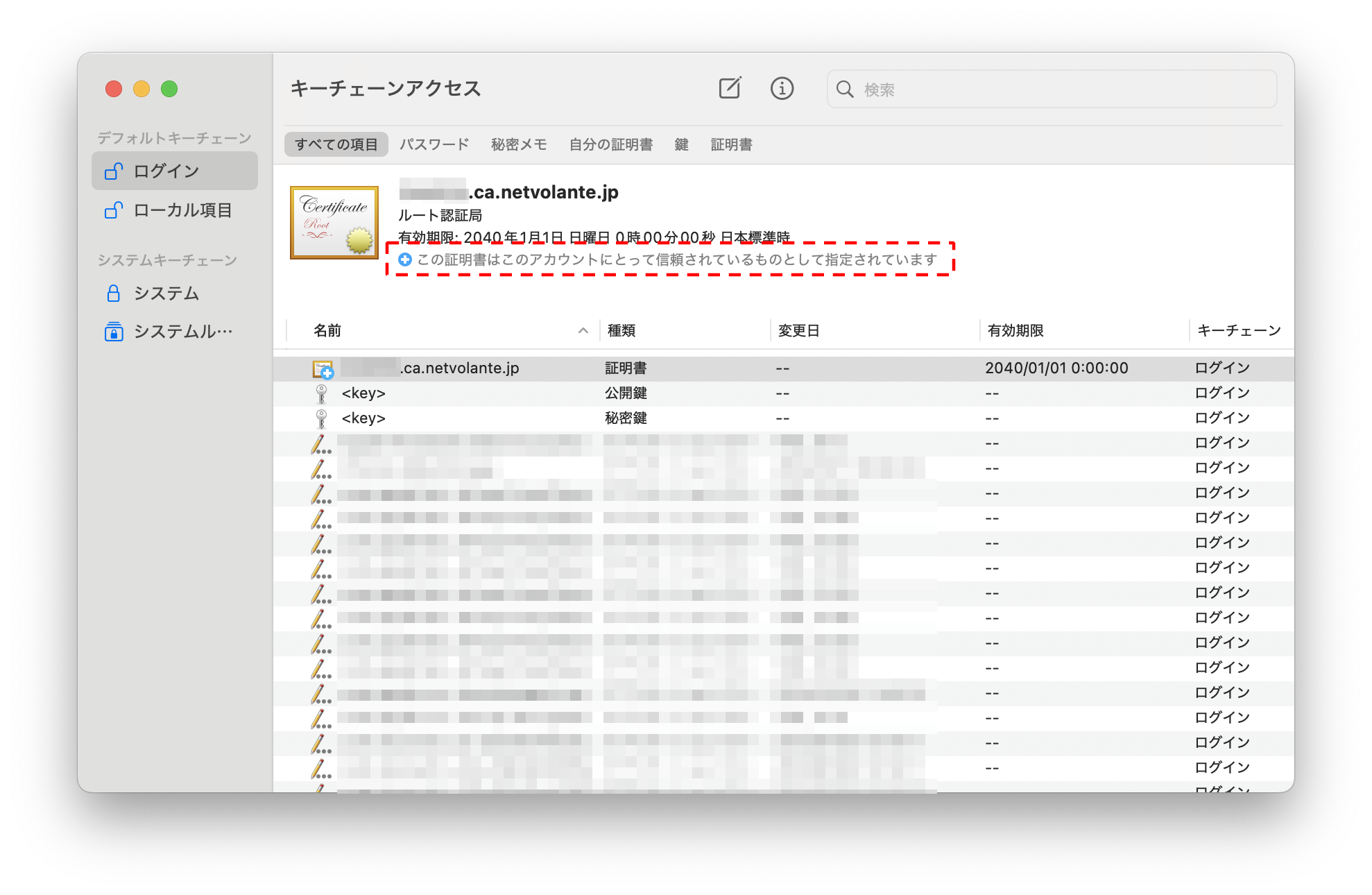Collapse the 名前 sort chevron
Image resolution: width=1372 pixels, height=895 pixels.
click(583, 331)
